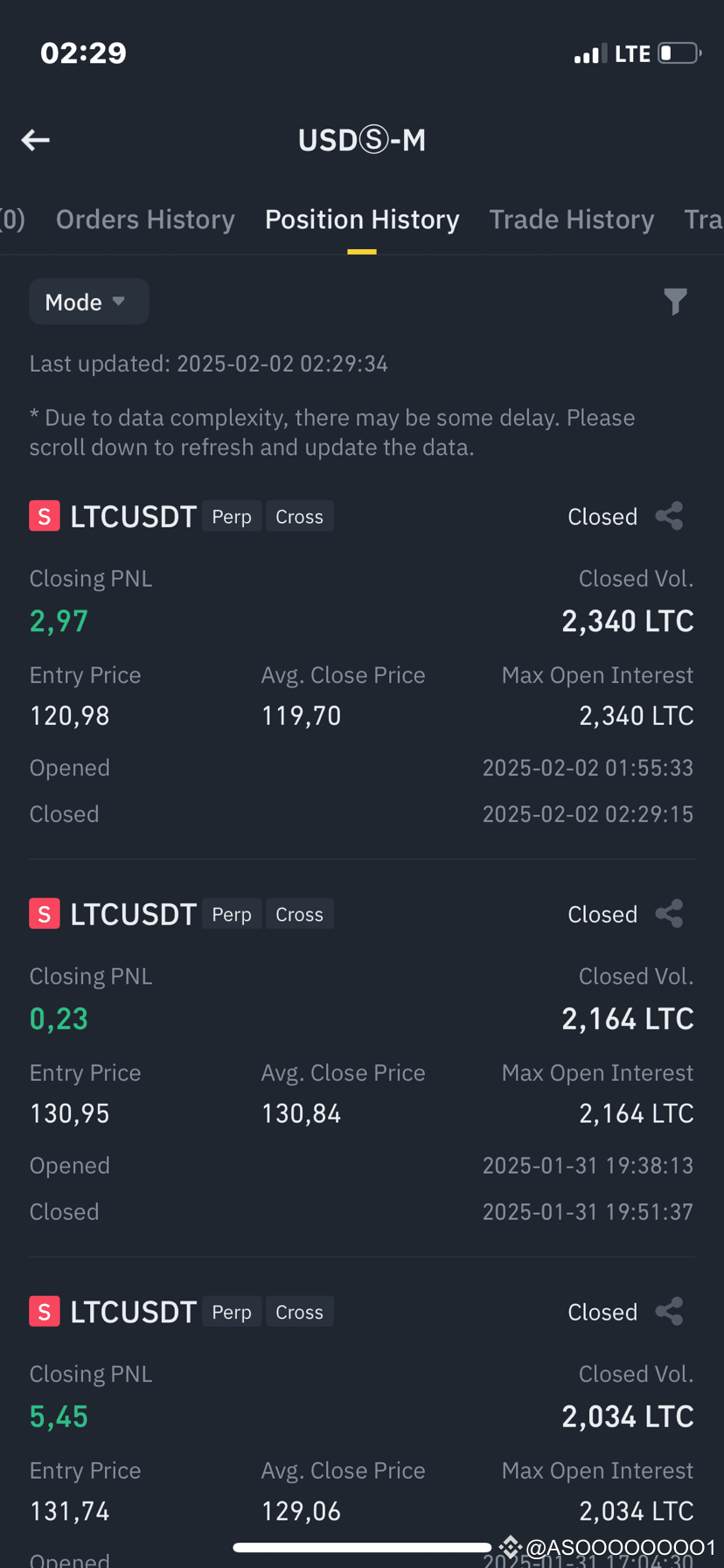Tap the Perp tag on second position
Screen dimensions: 724x1568
click(x=232, y=915)
